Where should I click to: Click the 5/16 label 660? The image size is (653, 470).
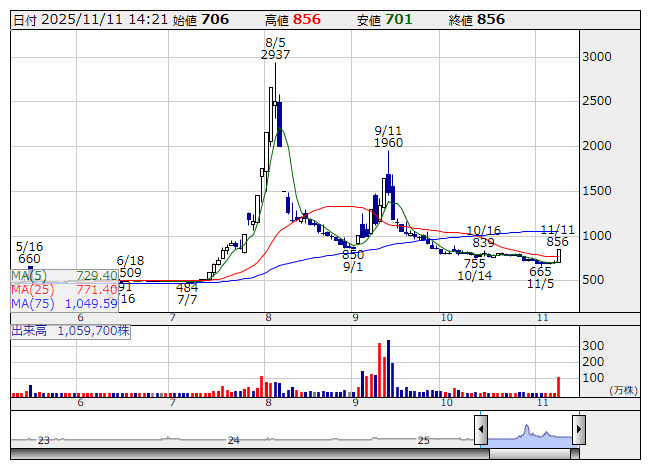pos(28,259)
